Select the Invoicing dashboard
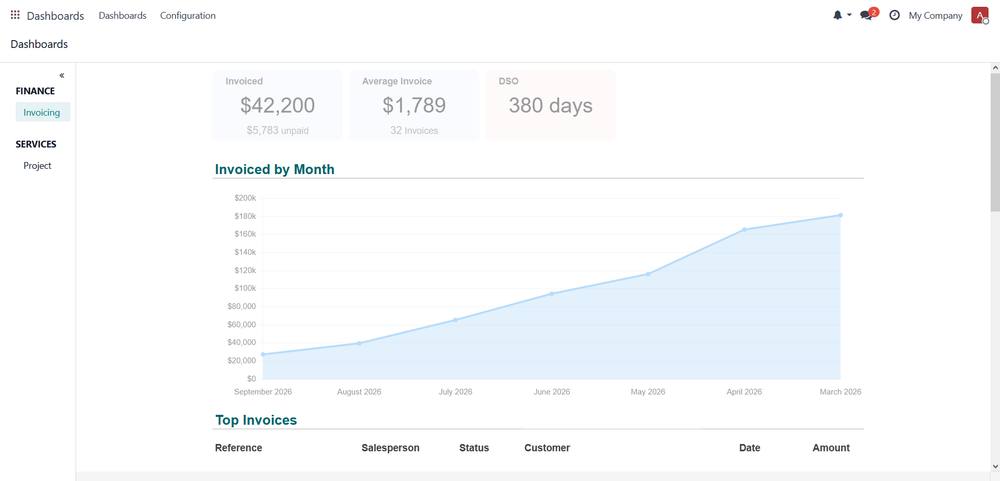1000x481 pixels. 42,112
